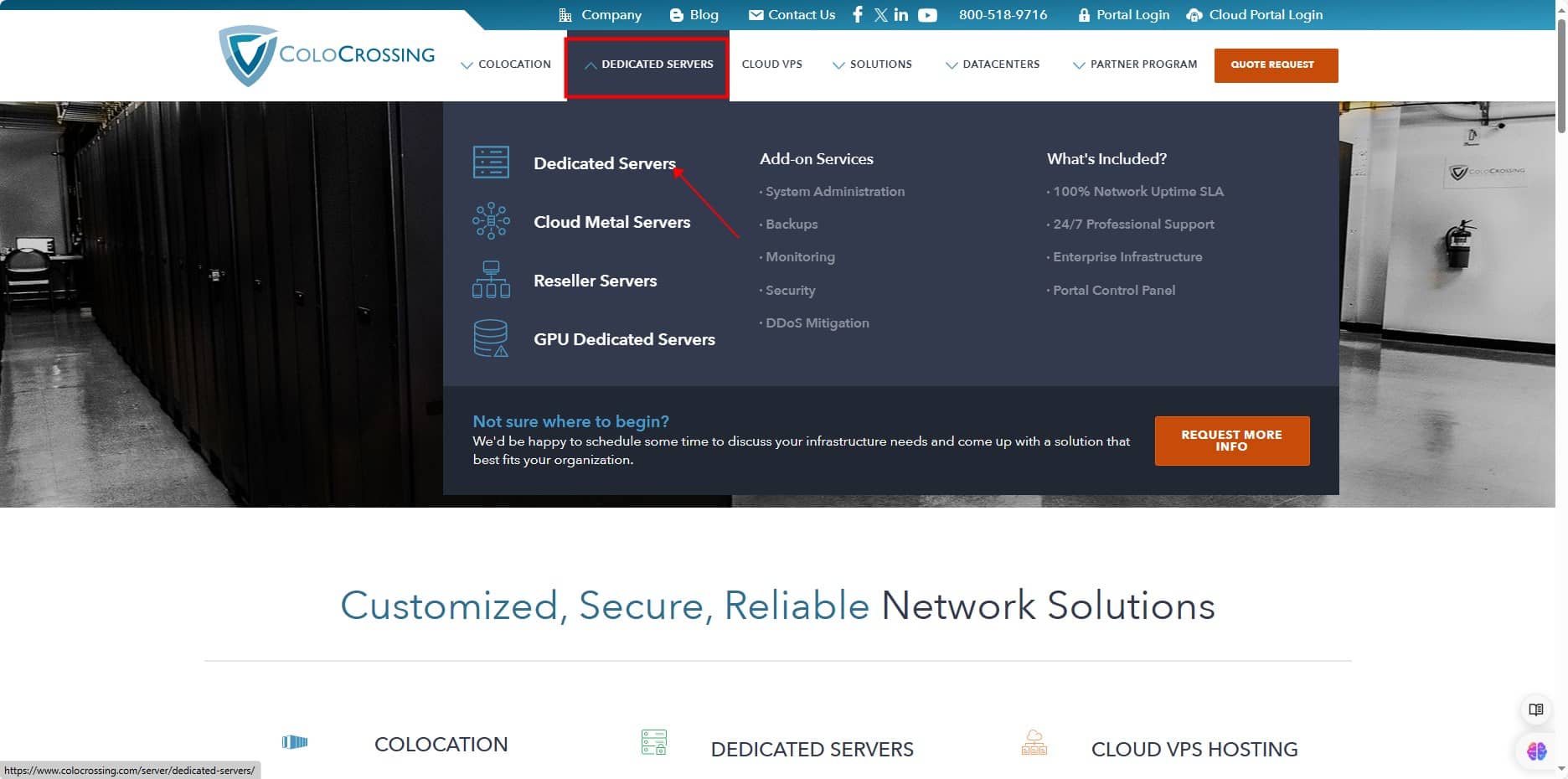Open the SOLUTIONS nav menu
Image resolution: width=1568 pixels, height=779 pixels.
coord(880,64)
